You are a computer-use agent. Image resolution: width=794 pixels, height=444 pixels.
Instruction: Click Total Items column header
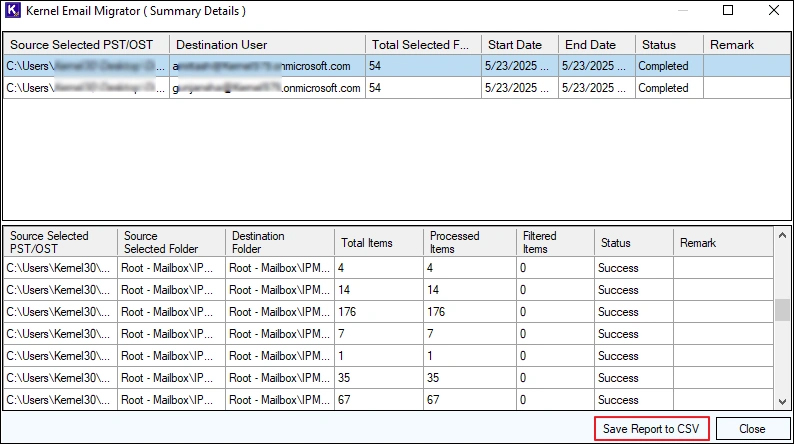click(x=379, y=243)
